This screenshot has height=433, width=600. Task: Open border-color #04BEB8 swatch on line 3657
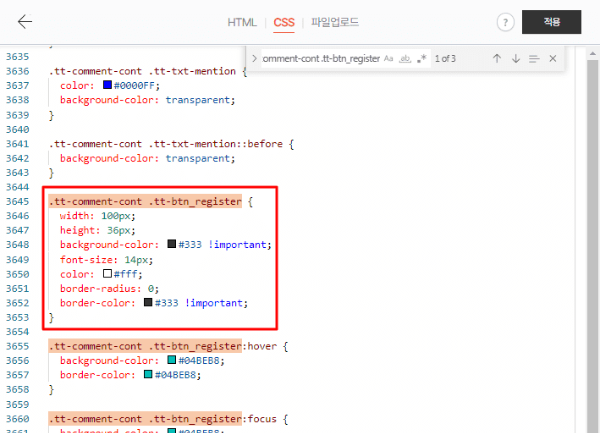(148, 374)
